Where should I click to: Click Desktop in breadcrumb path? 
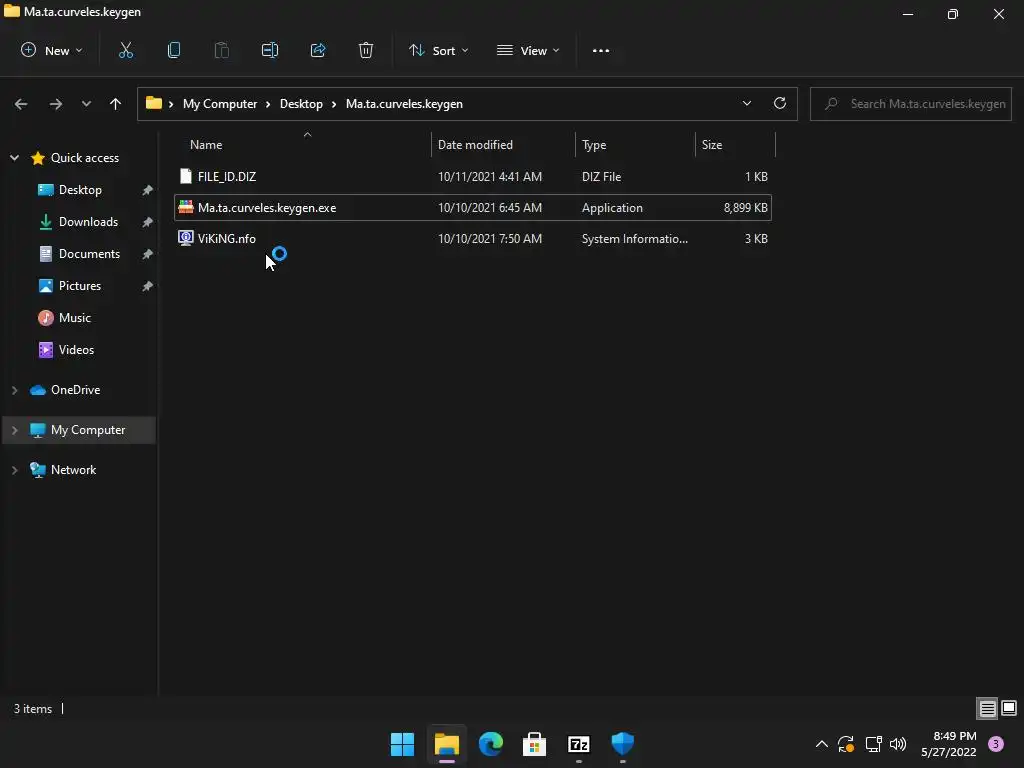pyautogui.click(x=301, y=104)
